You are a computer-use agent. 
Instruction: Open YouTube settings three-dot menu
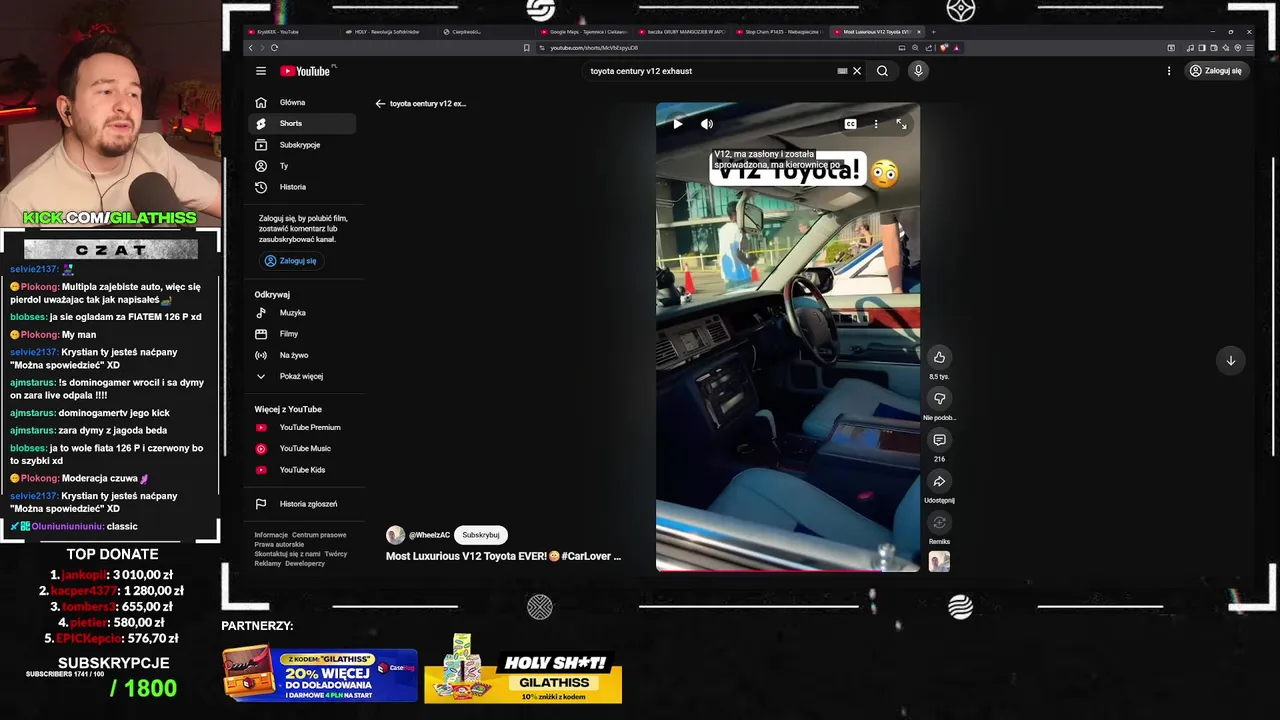click(1168, 71)
